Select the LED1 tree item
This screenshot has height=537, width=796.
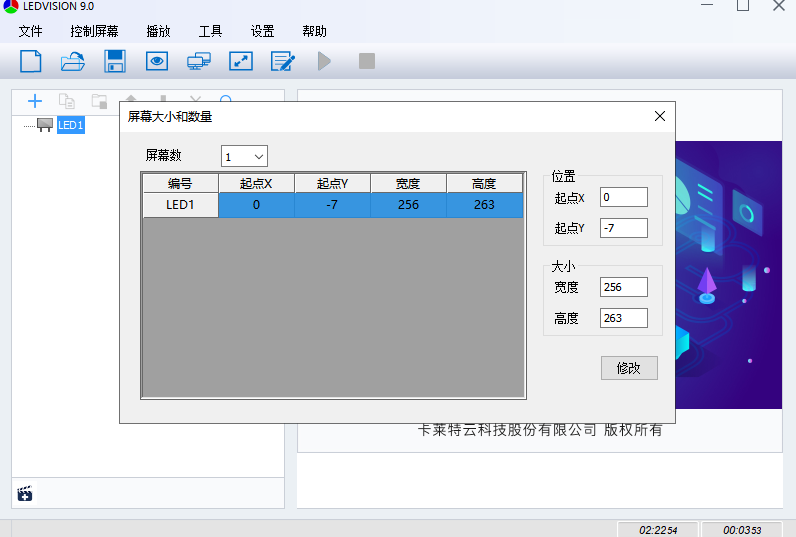point(70,125)
